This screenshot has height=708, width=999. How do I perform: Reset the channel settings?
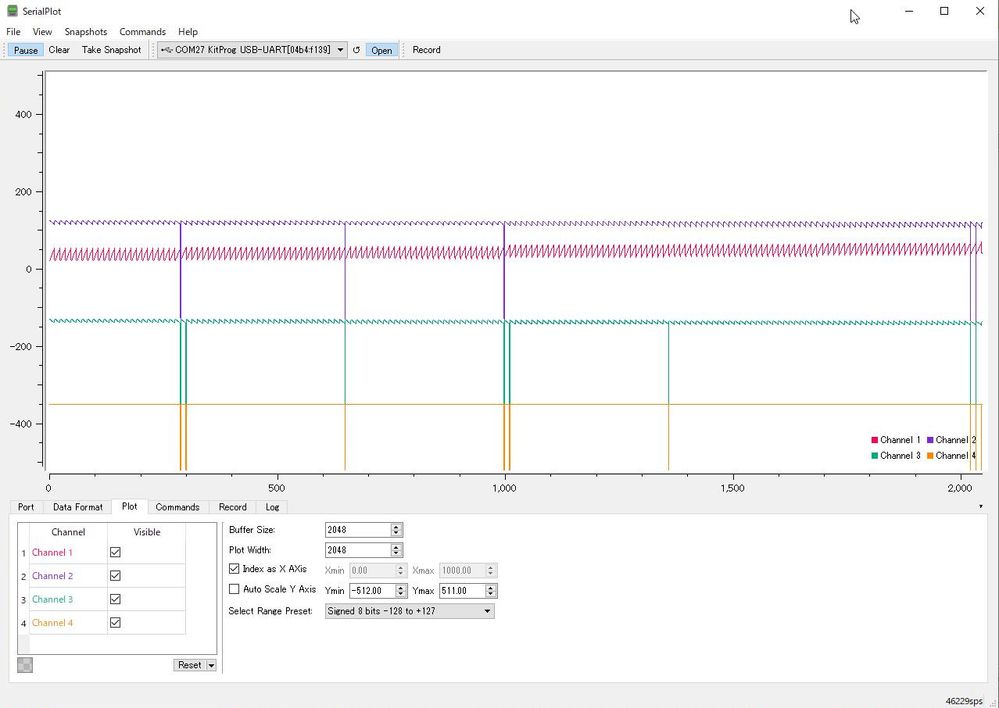coord(190,664)
